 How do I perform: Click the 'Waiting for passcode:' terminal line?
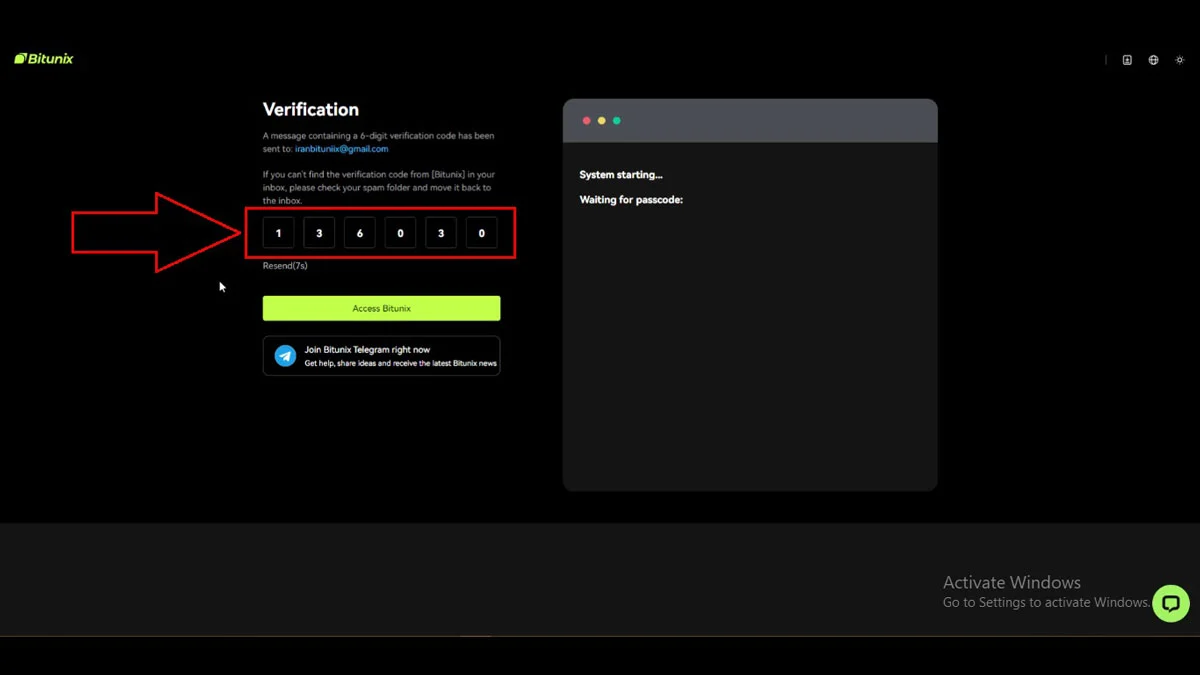click(631, 200)
